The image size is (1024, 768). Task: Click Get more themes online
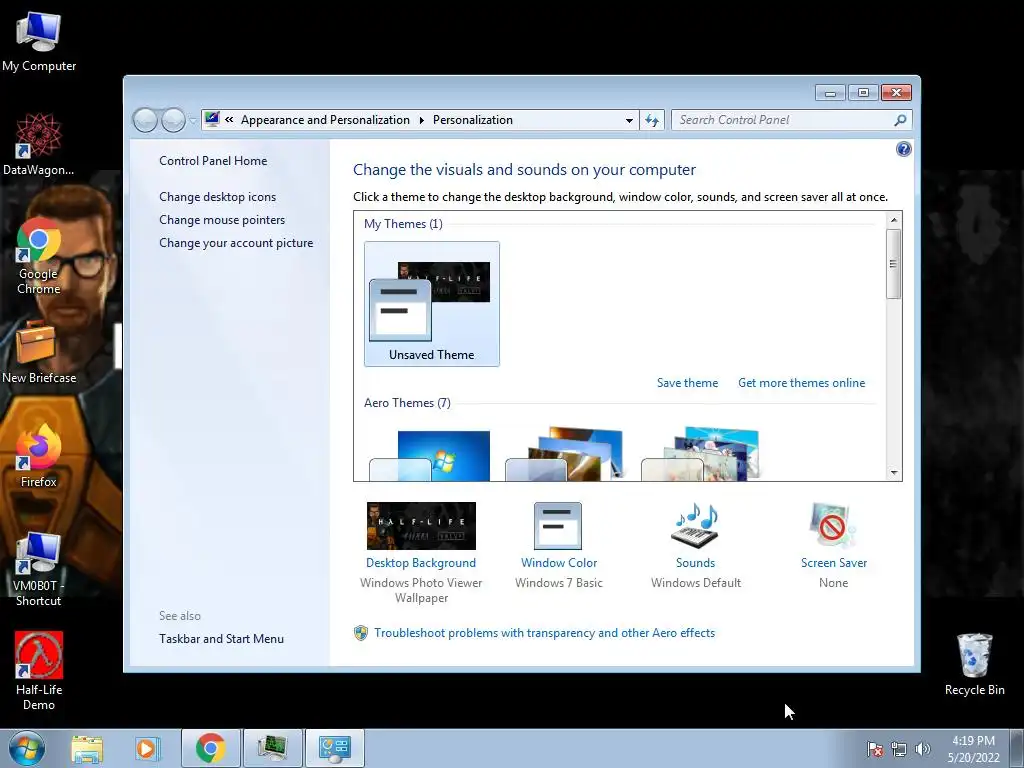point(801,383)
